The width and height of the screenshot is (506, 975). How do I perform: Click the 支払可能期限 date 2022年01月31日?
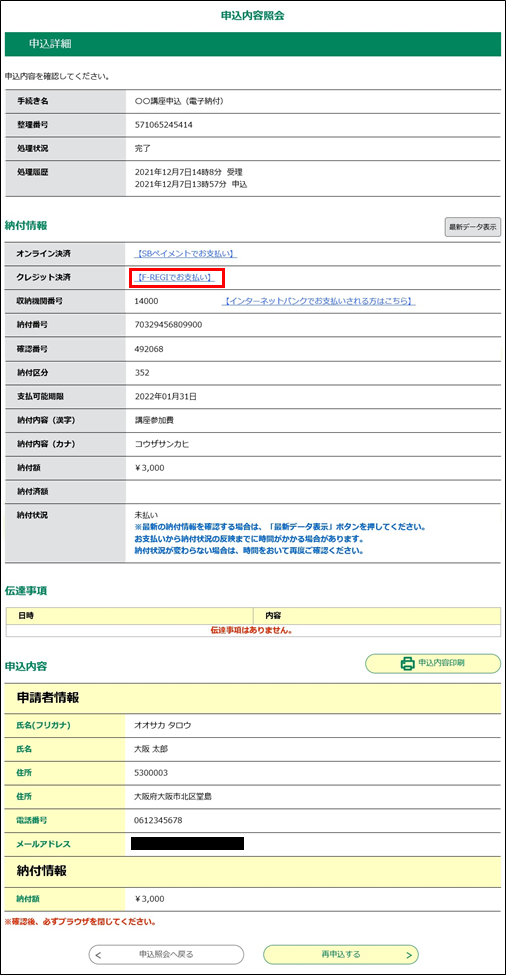(x=165, y=396)
